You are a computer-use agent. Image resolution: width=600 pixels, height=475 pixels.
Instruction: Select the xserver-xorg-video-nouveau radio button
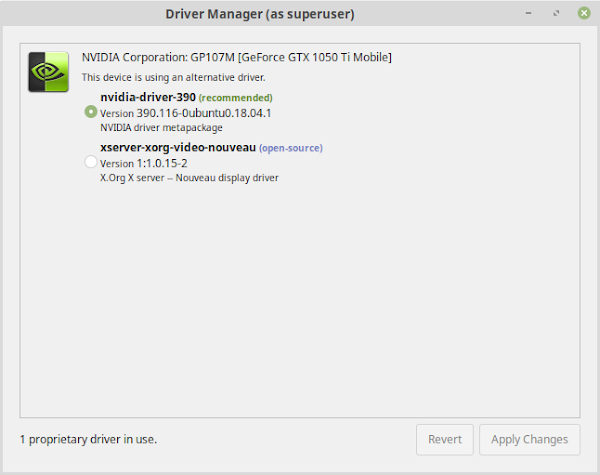pyautogui.click(x=91, y=162)
